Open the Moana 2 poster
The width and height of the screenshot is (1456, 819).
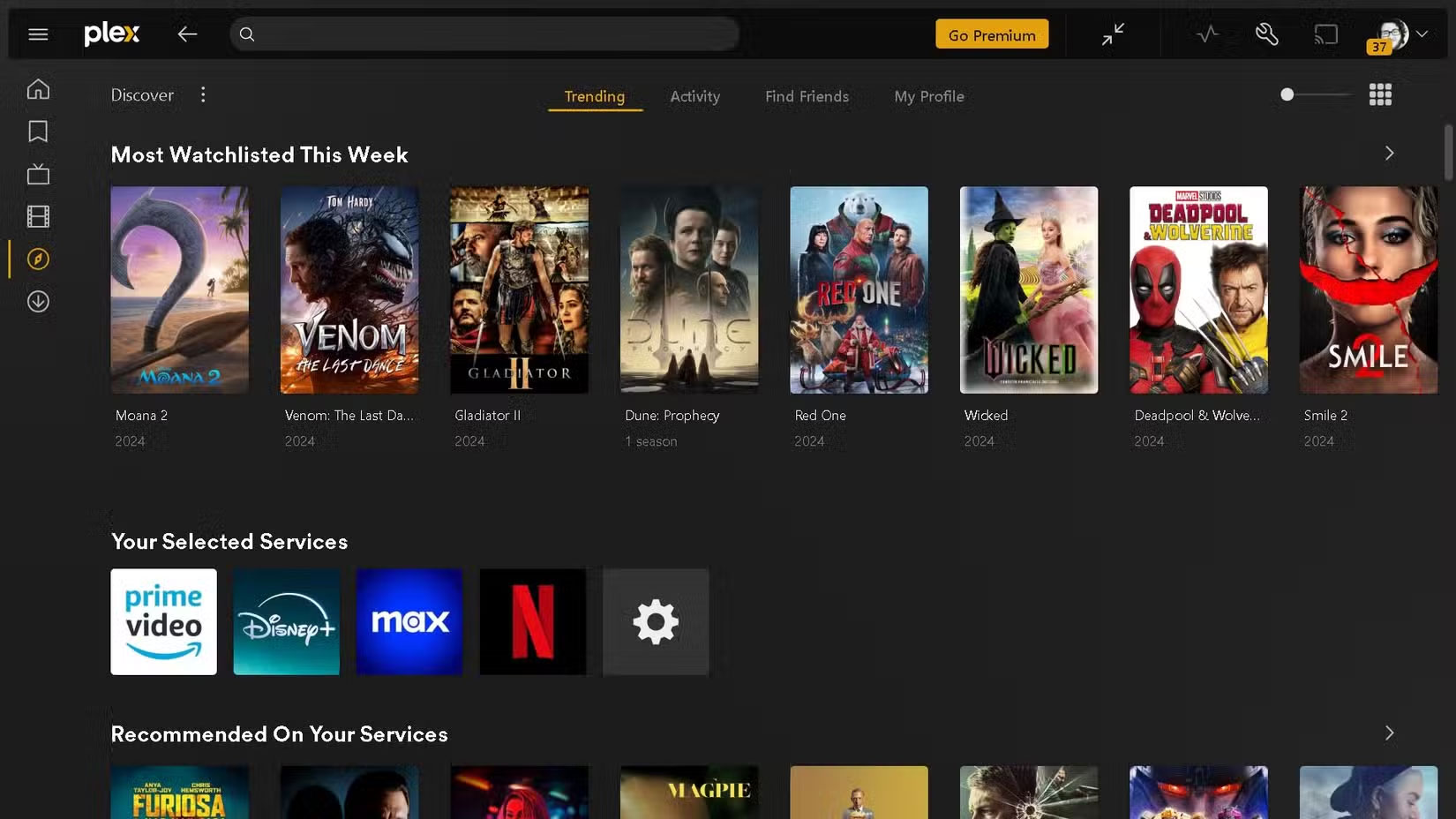coord(179,289)
